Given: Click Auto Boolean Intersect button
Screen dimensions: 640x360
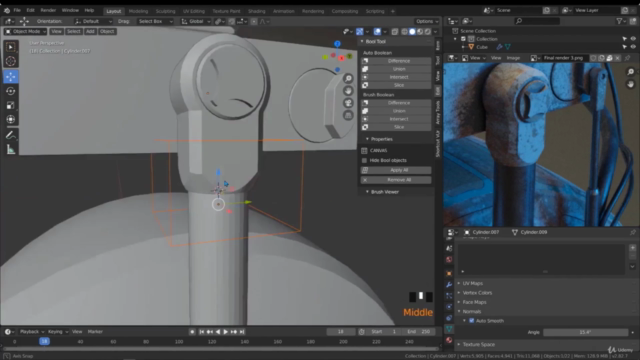Looking at the screenshot, I should tap(396, 77).
